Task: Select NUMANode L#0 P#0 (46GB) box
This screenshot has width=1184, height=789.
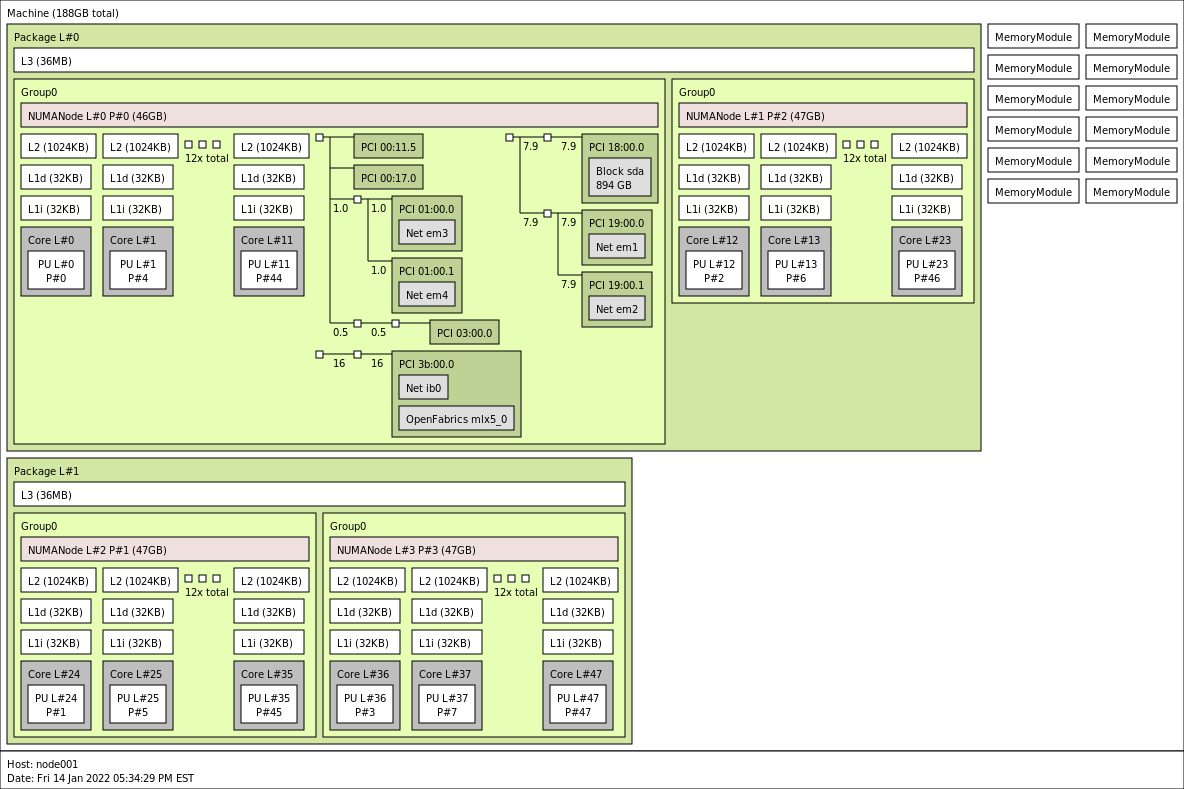Action: [x=339, y=116]
